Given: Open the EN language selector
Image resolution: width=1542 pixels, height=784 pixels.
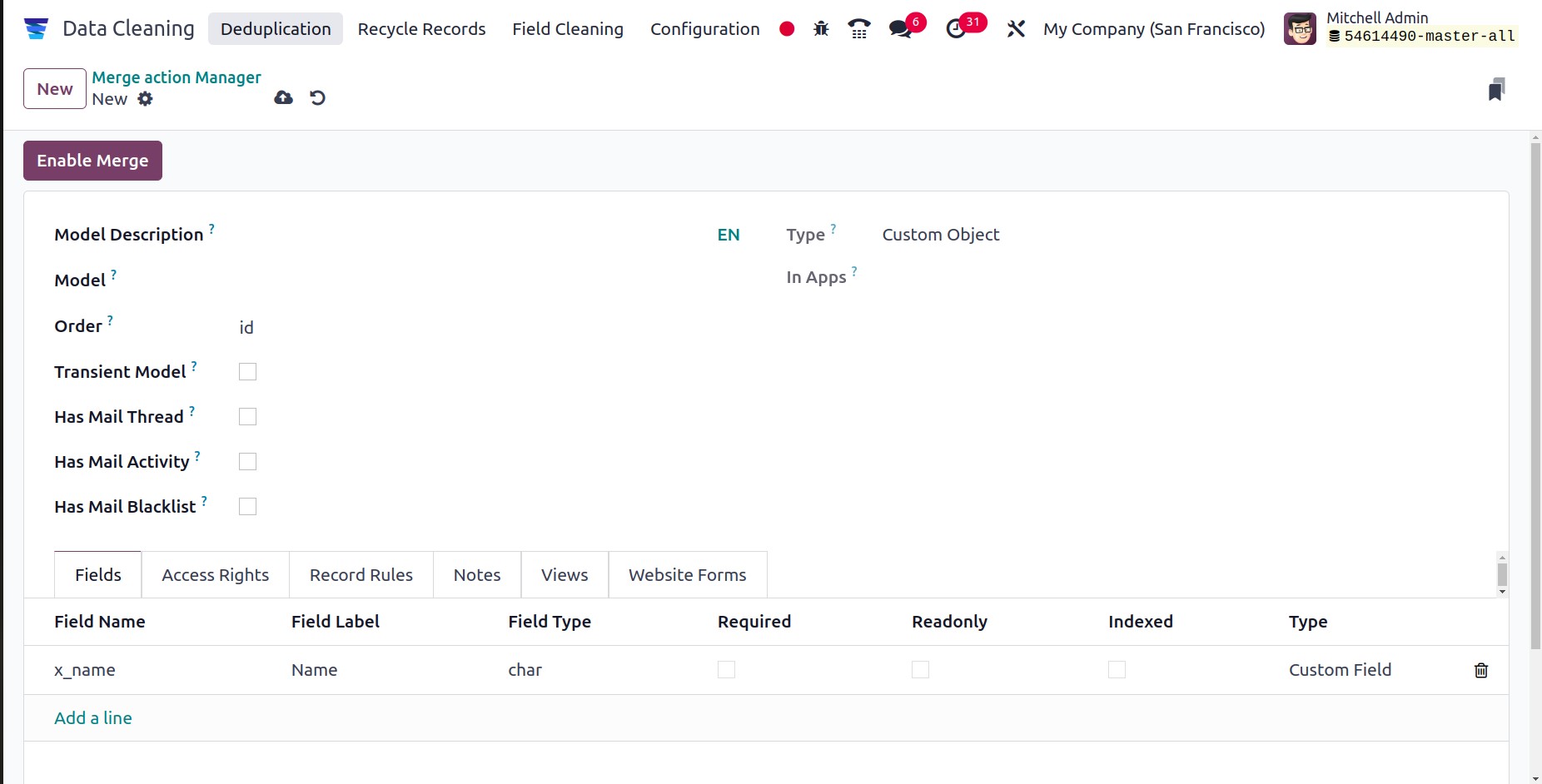Looking at the screenshot, I should click(x=729, y=234).
